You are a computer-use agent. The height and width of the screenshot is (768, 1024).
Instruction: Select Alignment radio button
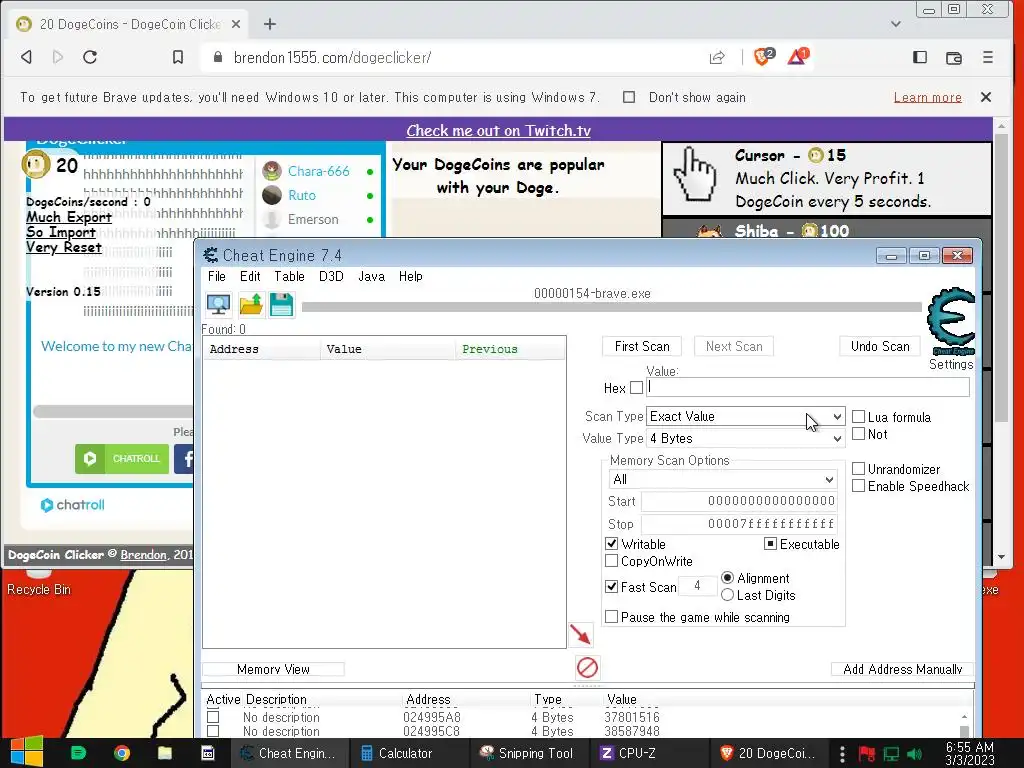[x=728, y=578]
